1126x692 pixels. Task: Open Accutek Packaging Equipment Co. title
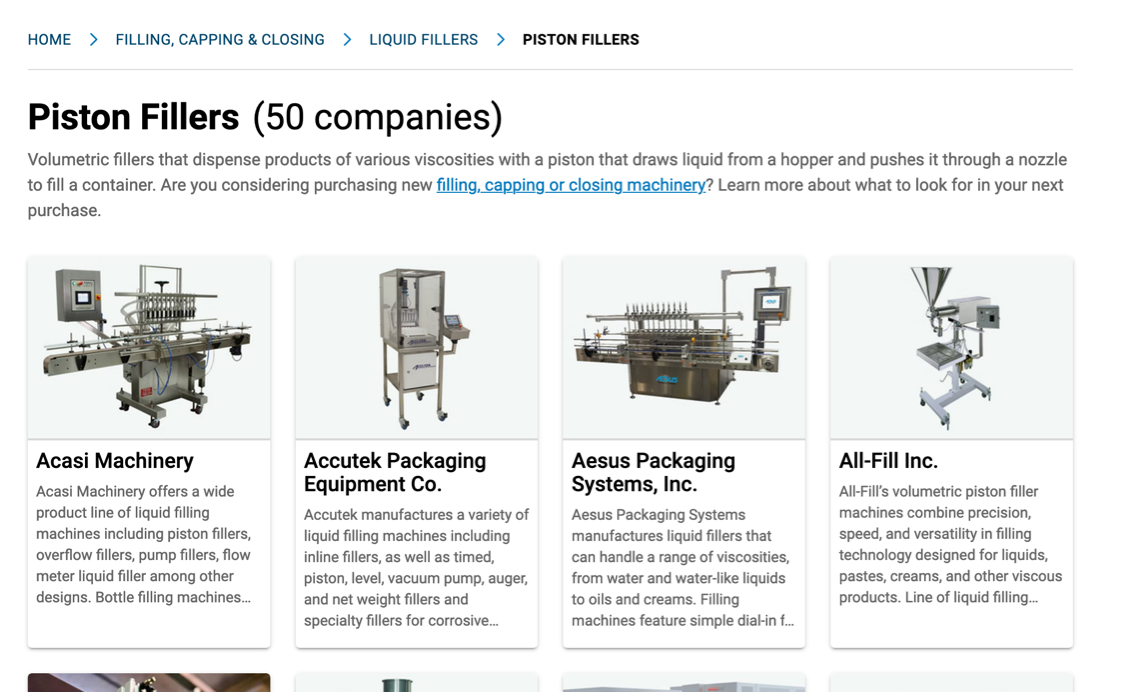395,472
